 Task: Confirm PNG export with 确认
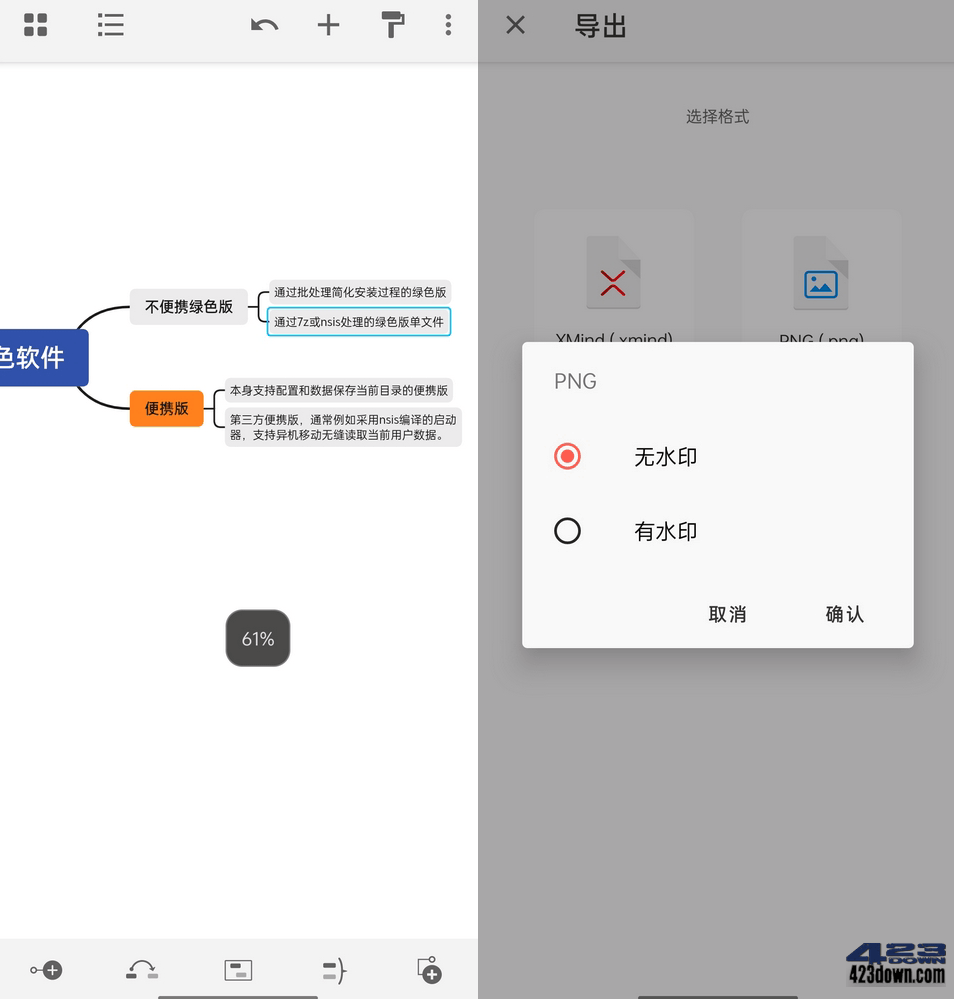point(844,614)
